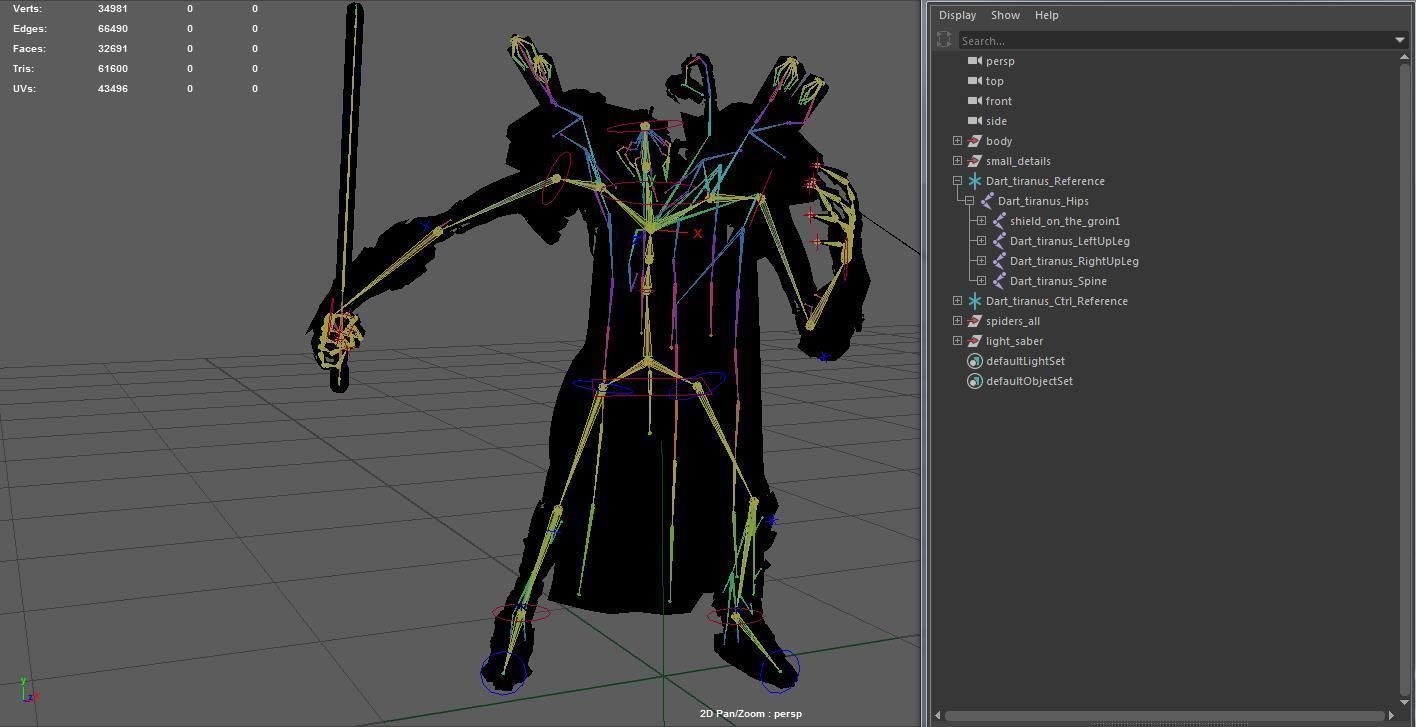Open the Outliner Help menu
This screenshot has height=727, width=1416.
[1046, 15]
